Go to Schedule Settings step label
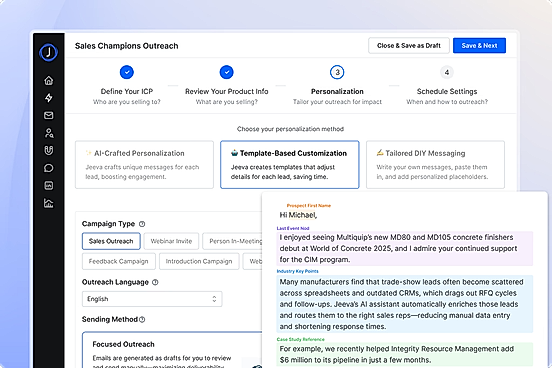This screenshot has width=552, height=368. click(x=447, y=92)
